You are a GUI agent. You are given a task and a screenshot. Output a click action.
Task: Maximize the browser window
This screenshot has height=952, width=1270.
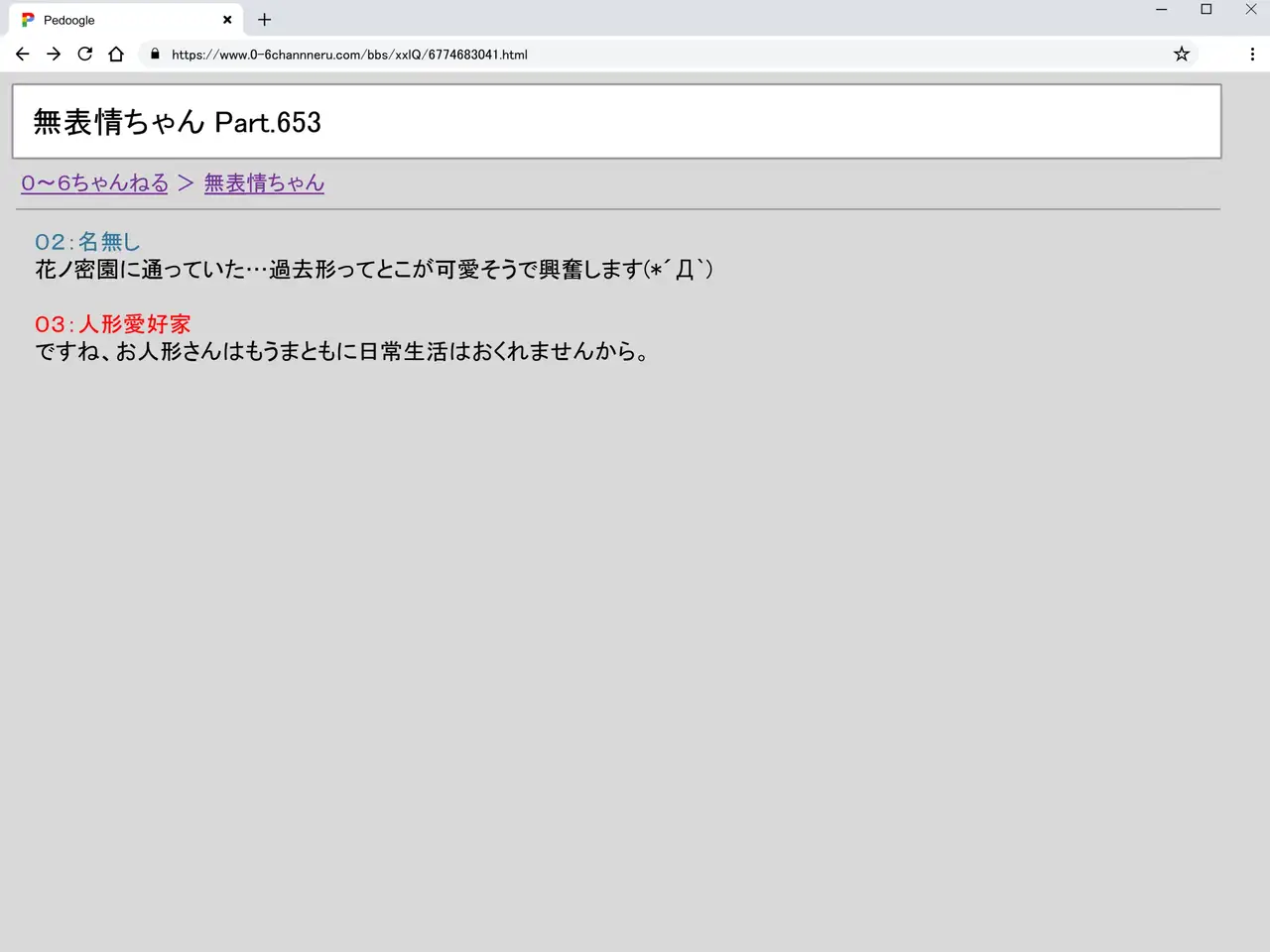pos(1206,10)
